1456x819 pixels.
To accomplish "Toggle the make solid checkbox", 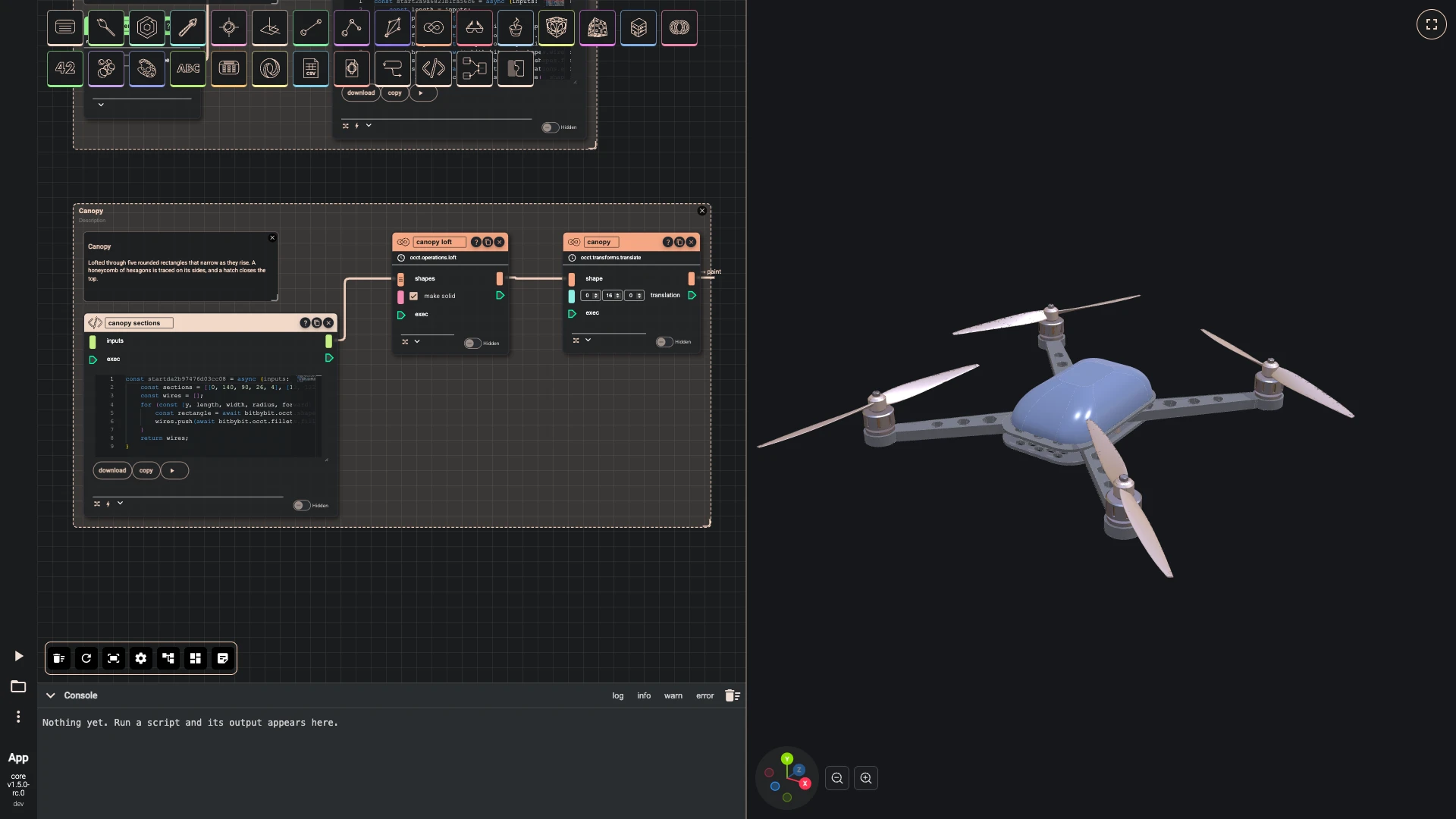I will point(413,297).
